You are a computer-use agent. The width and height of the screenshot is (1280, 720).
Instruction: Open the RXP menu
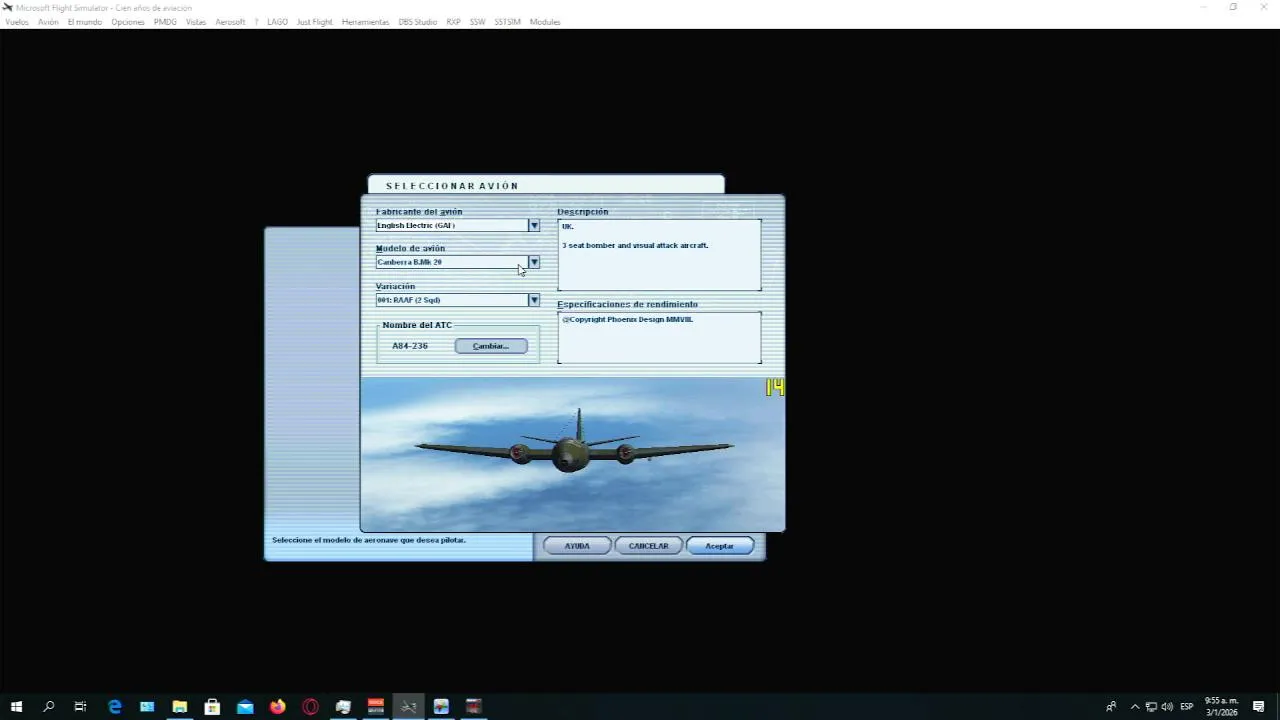pos(454,22)
